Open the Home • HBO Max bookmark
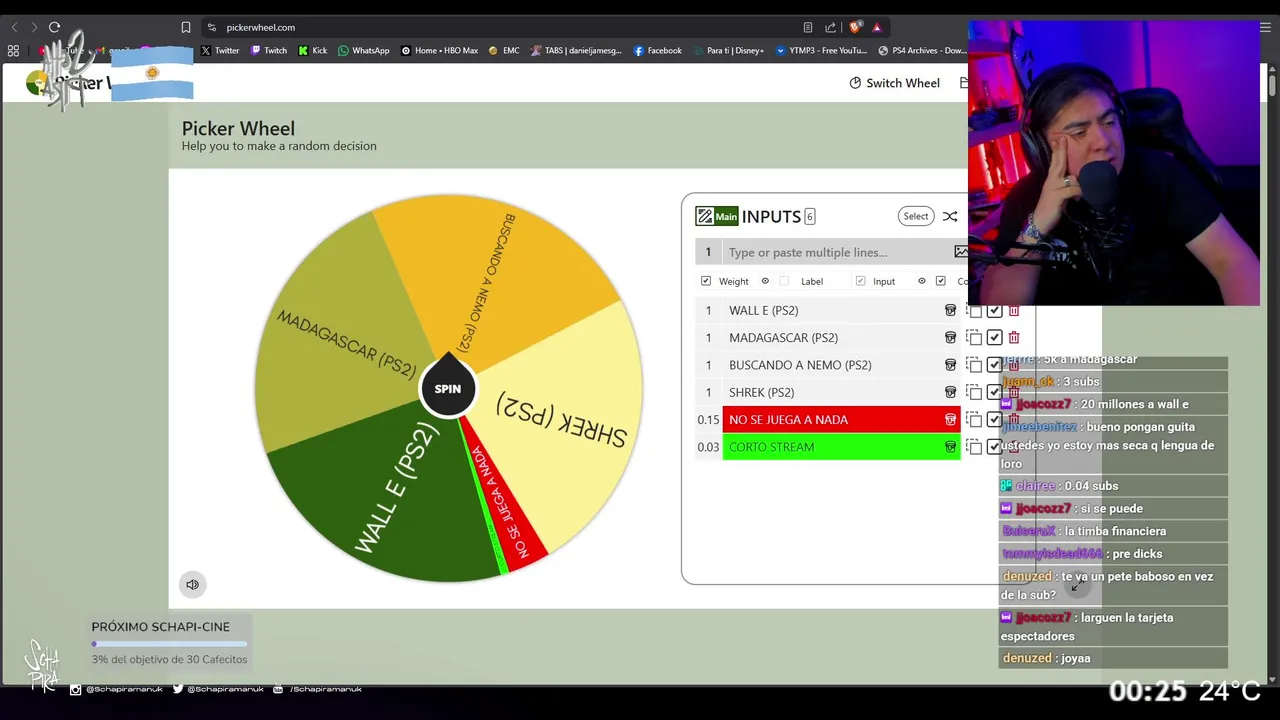This screenshot has width=1280, height=720. tap(439, 50)
